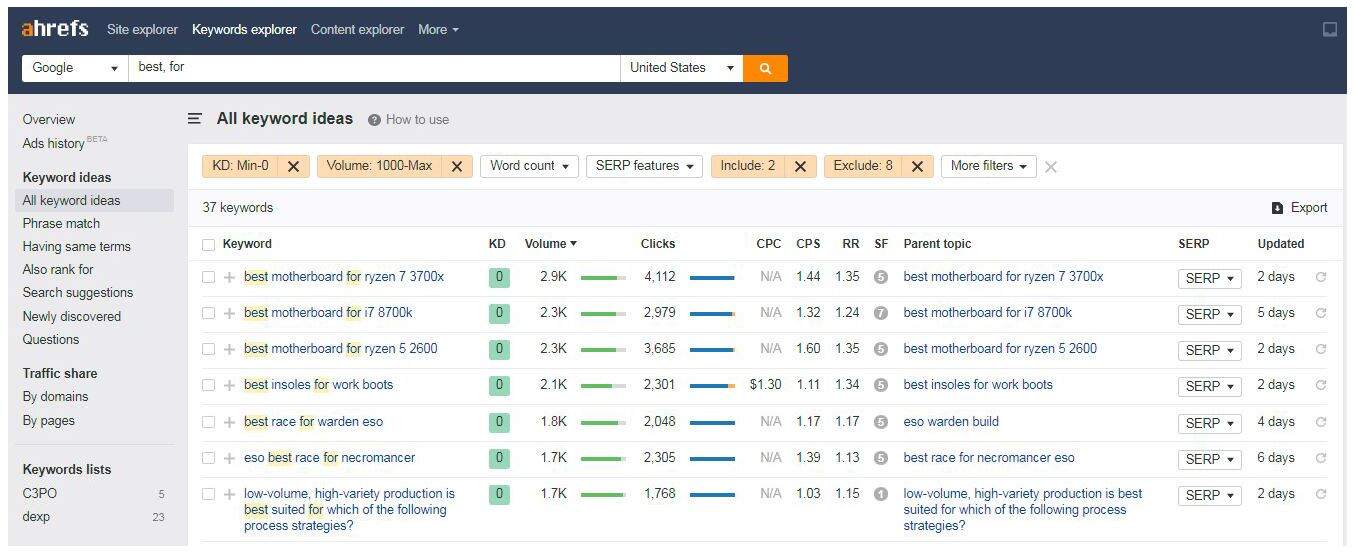The height and width of the screenshot is (555, 1355).
Task: Click the top-right display icon in header
Action: coord(1329,30)
